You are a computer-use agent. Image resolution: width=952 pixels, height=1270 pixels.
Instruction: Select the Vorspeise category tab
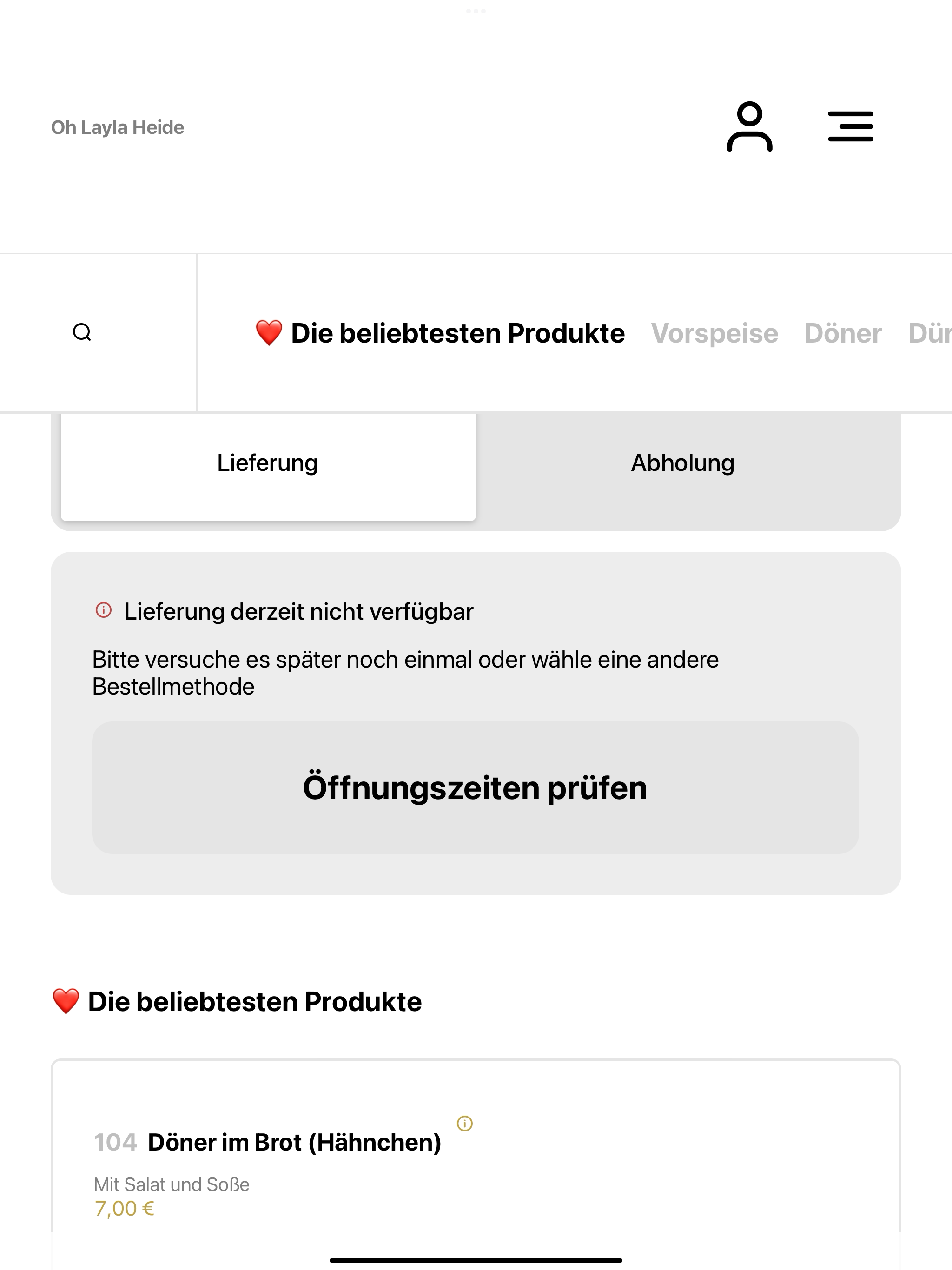714,334
